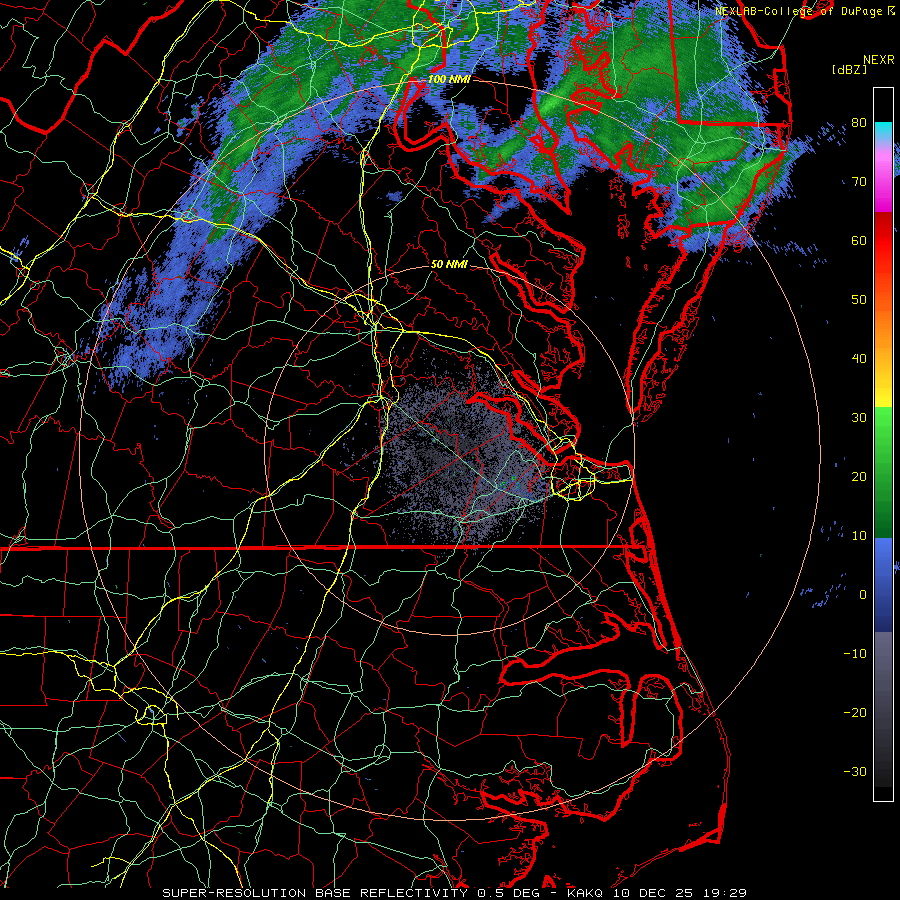Click the -10 value on the dBZ scale

pos(855,654)
